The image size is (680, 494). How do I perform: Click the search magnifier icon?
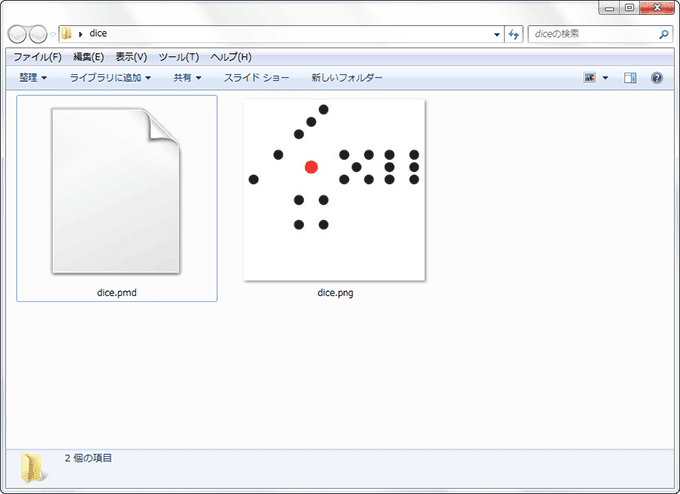pyautogui.click(x=664, y=34)
